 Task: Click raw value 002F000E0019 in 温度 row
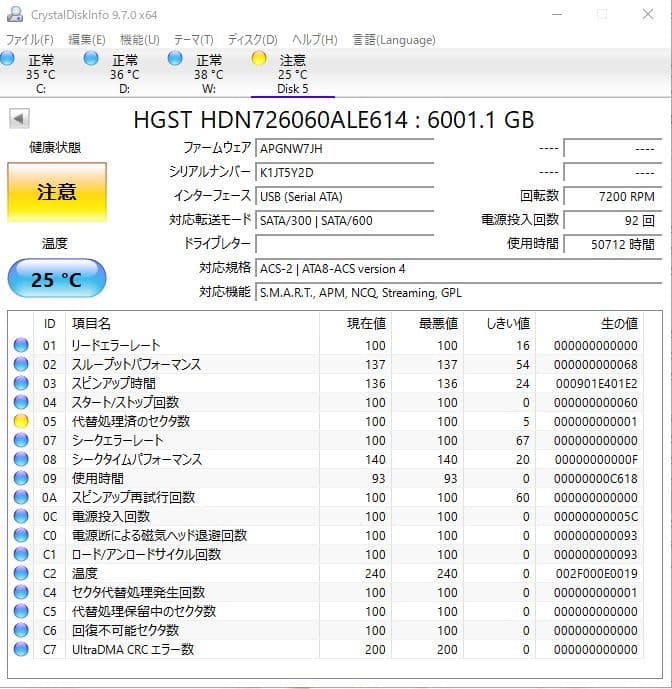click(x=596, y=573)
